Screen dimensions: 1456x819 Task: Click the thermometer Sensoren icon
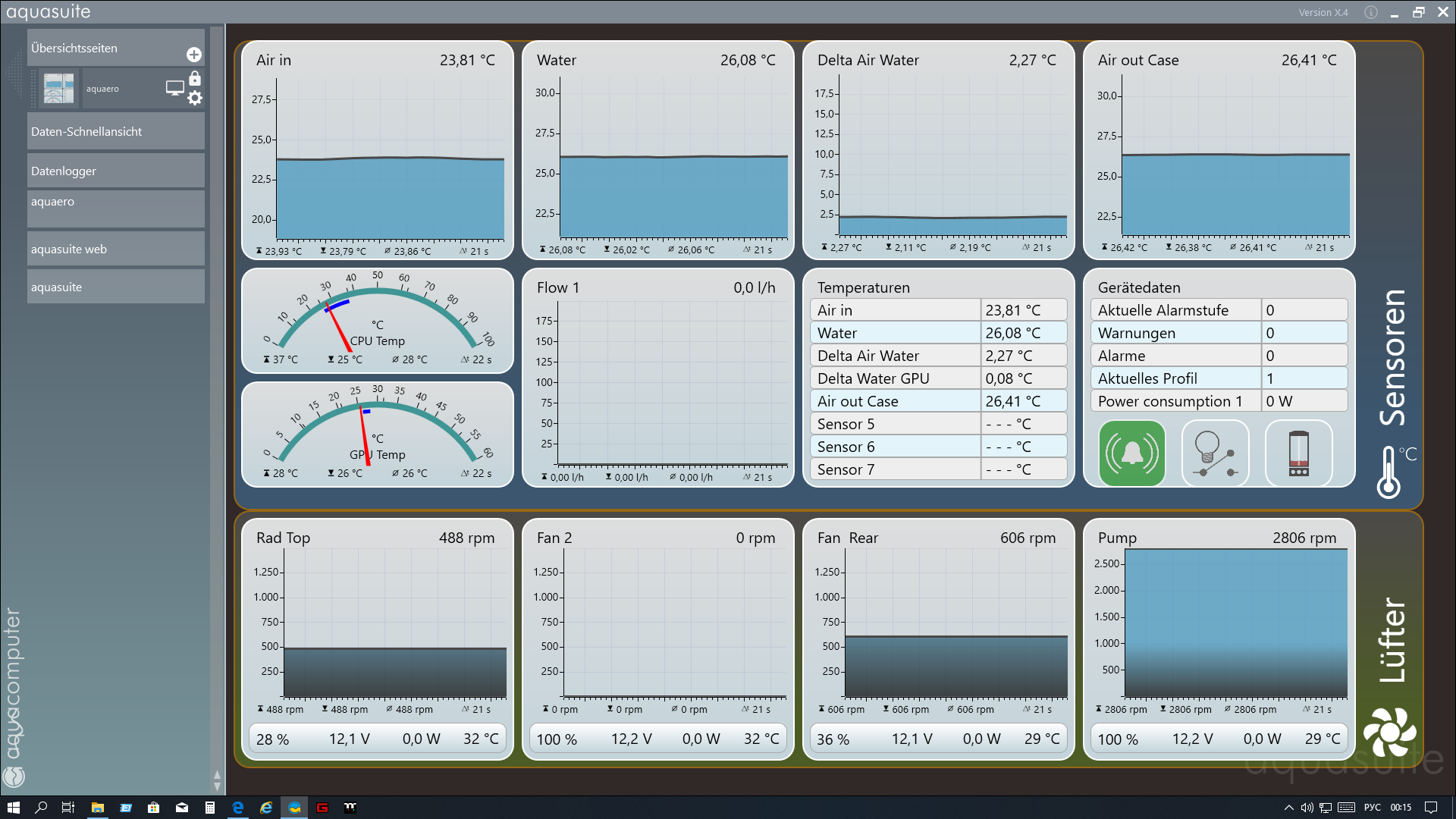pyautogui.click(x=1389, y=472)
